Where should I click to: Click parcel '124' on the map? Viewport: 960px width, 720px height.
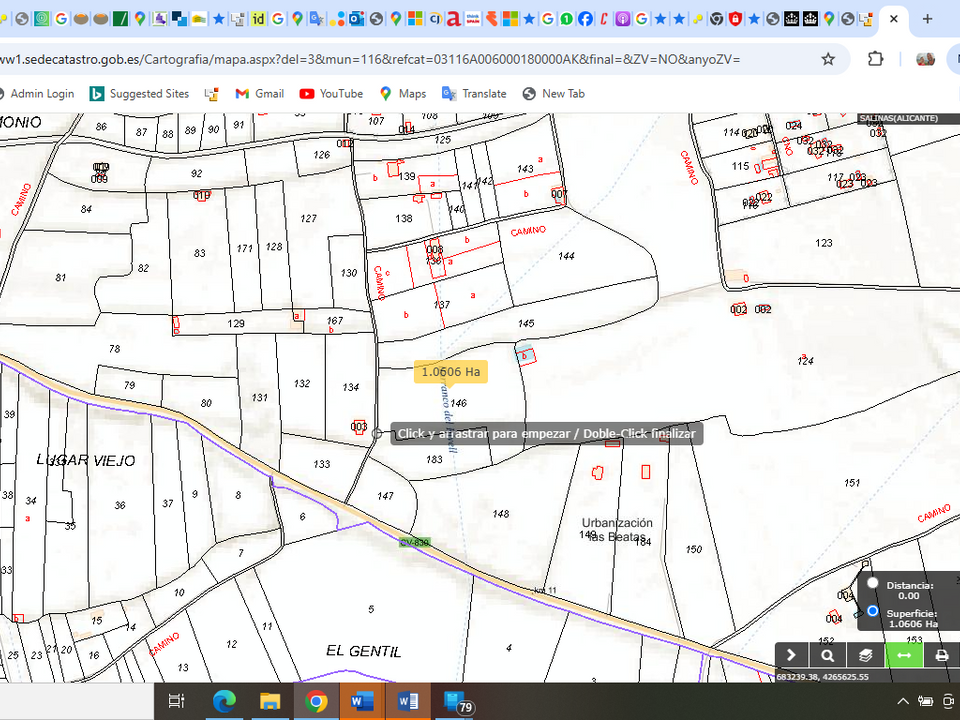pos(805,361)
